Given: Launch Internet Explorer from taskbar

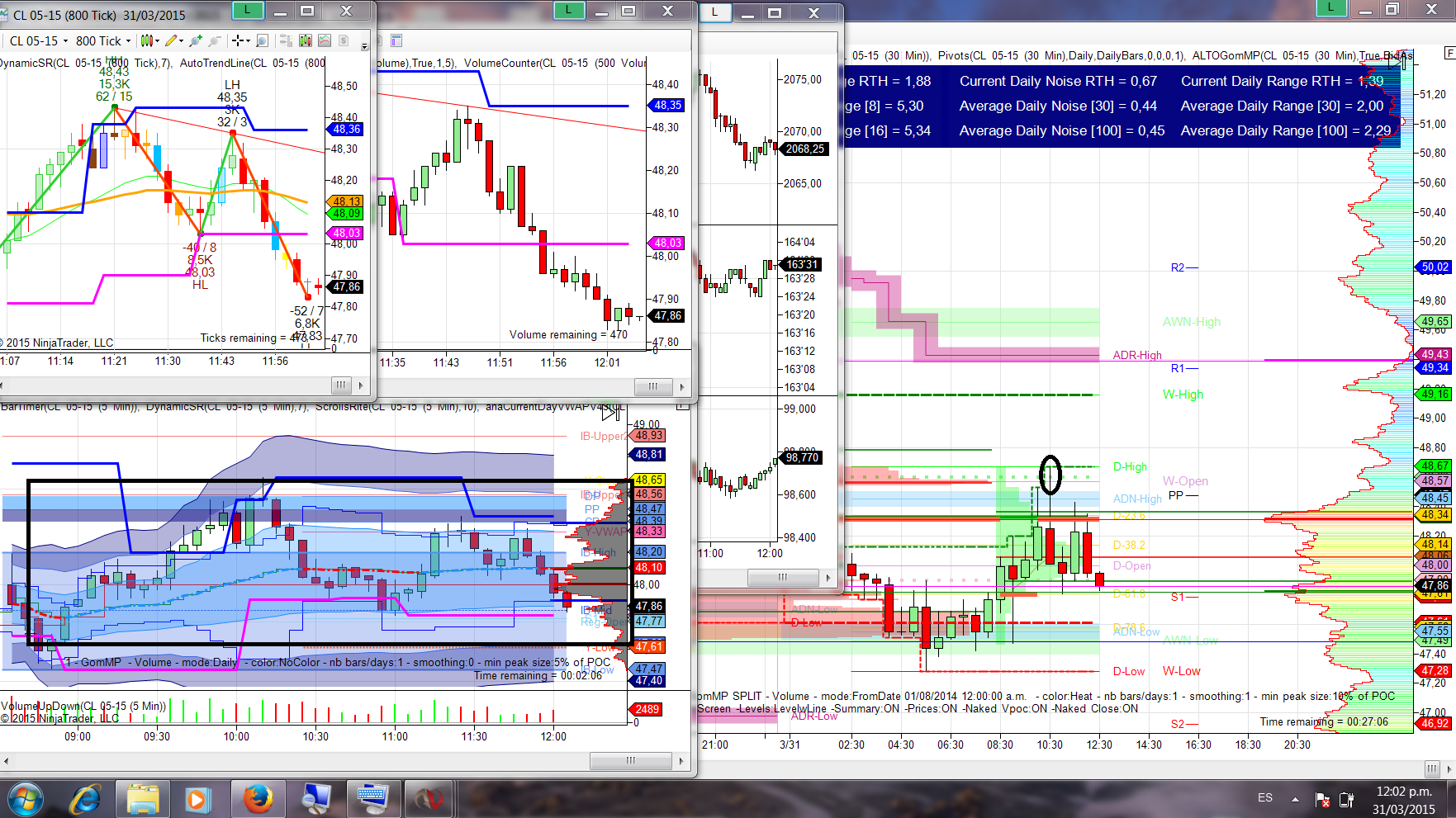Looking at the screenshot, I should [x=85, y=799].
